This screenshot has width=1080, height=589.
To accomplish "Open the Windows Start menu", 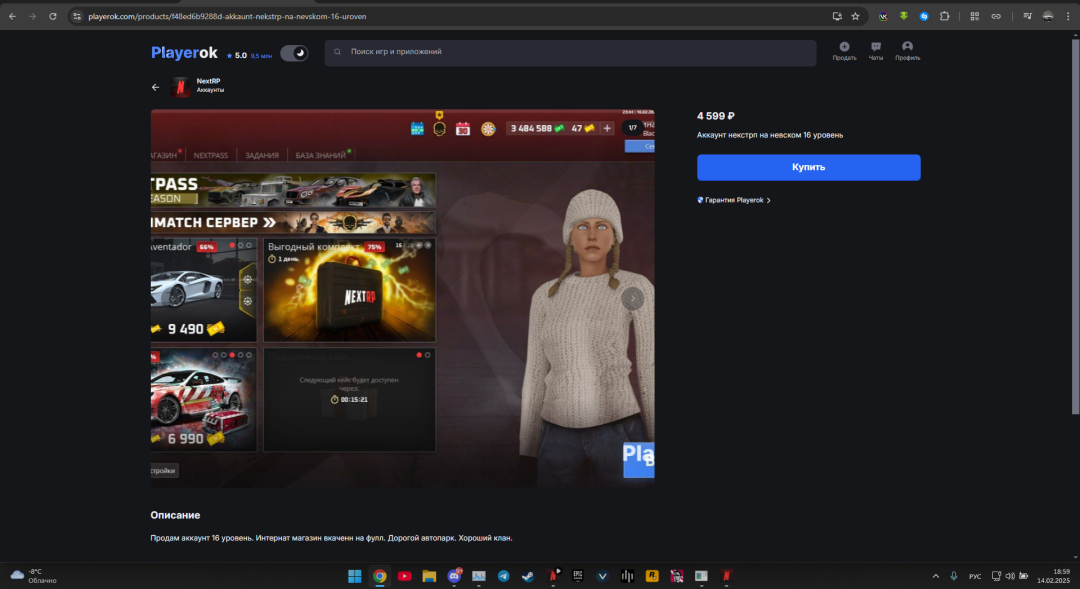I will point(355,576).
